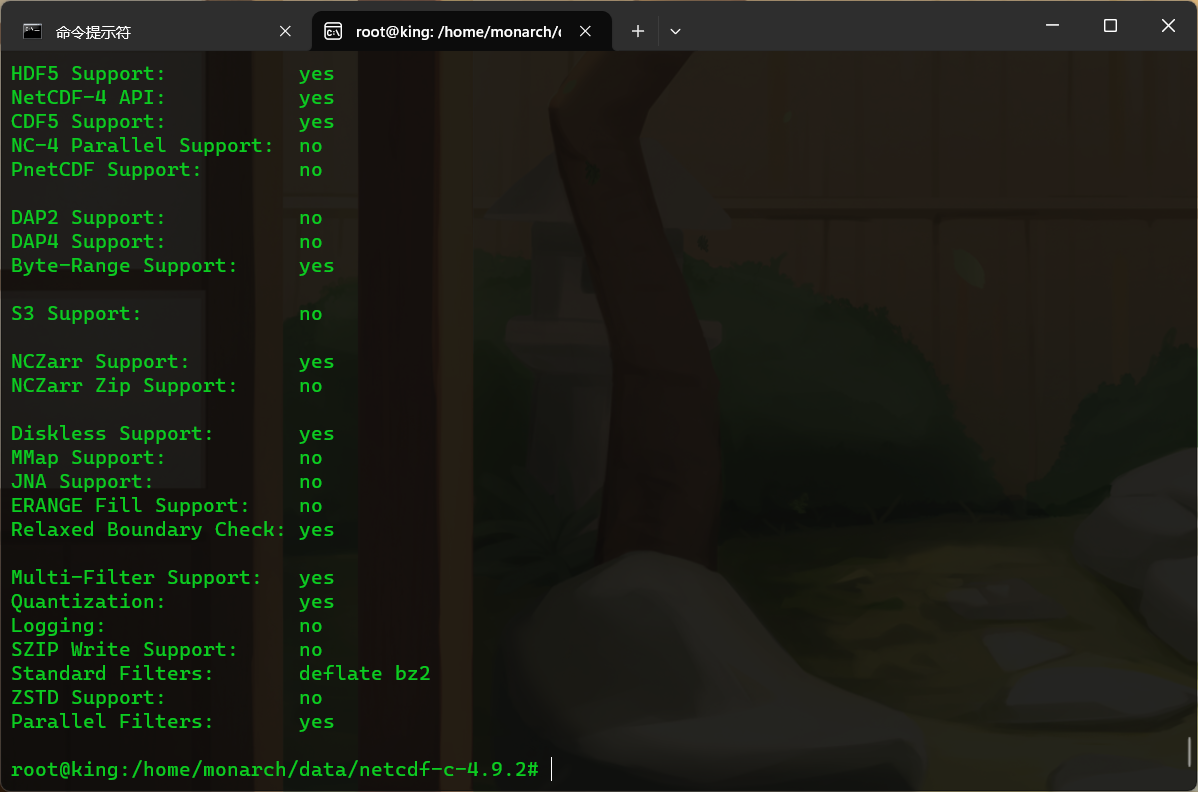The height and width of the screenshot is (792, 1198).
Task: Click the terminal scrollbar thumb
Action: (x=1190, y=752)
